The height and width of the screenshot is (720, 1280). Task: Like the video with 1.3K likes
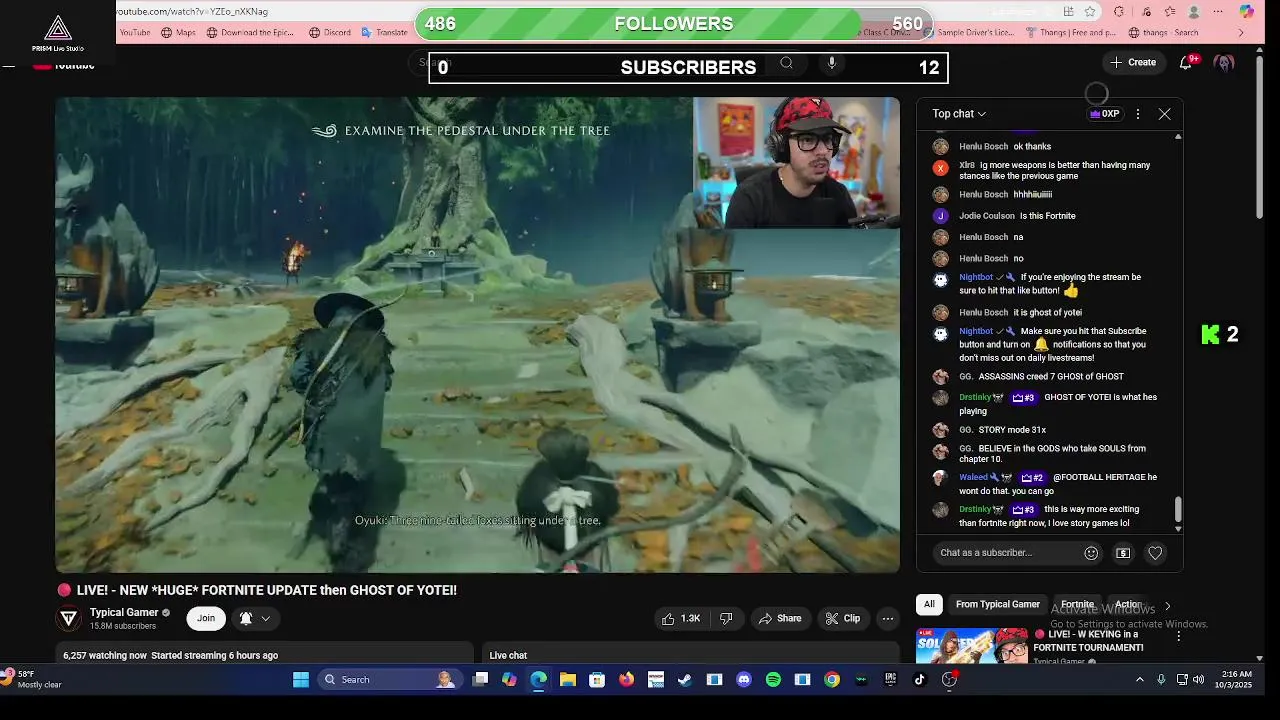[x=680, y=618]
